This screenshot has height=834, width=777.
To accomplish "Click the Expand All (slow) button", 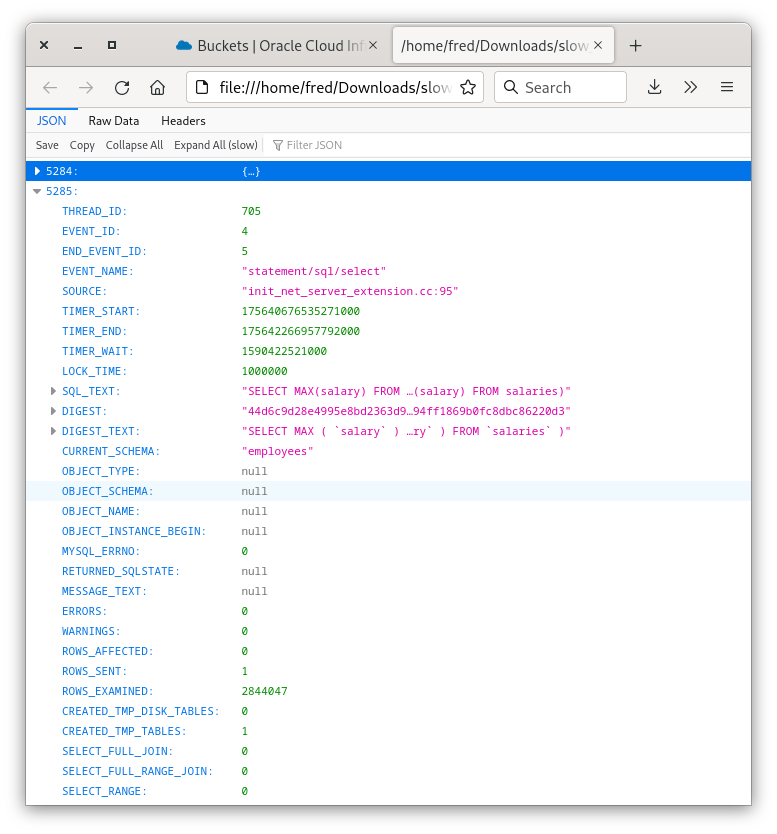I will (x=215, y=145).
